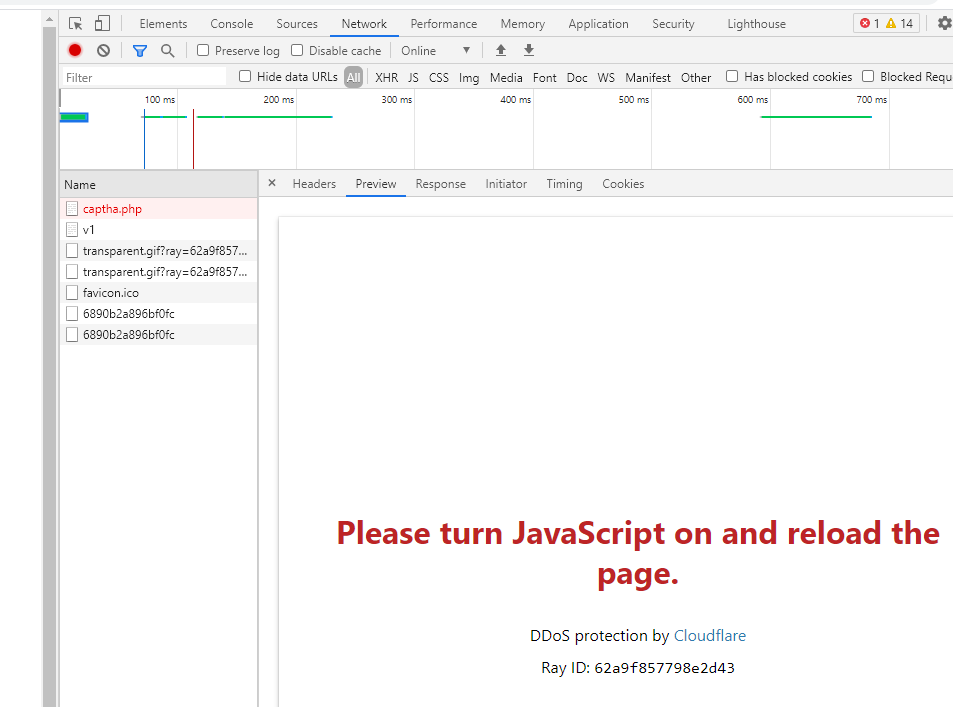Filter requests by Doc

click(577, 77)
